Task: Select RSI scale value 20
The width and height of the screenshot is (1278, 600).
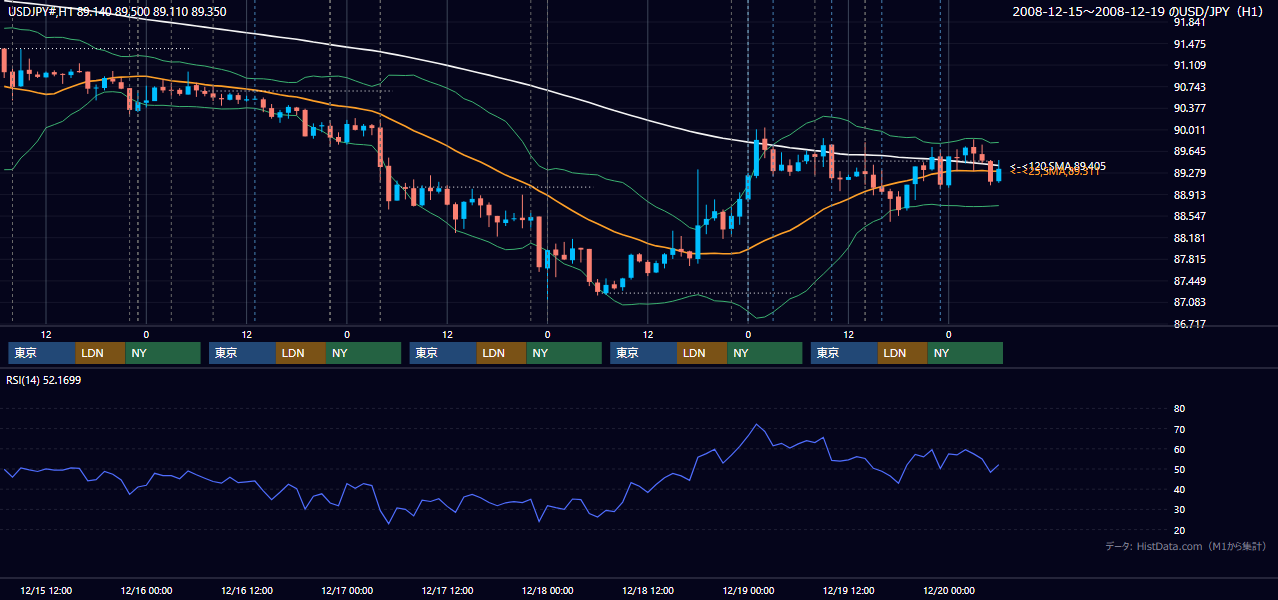Action: pos(1179,530)
